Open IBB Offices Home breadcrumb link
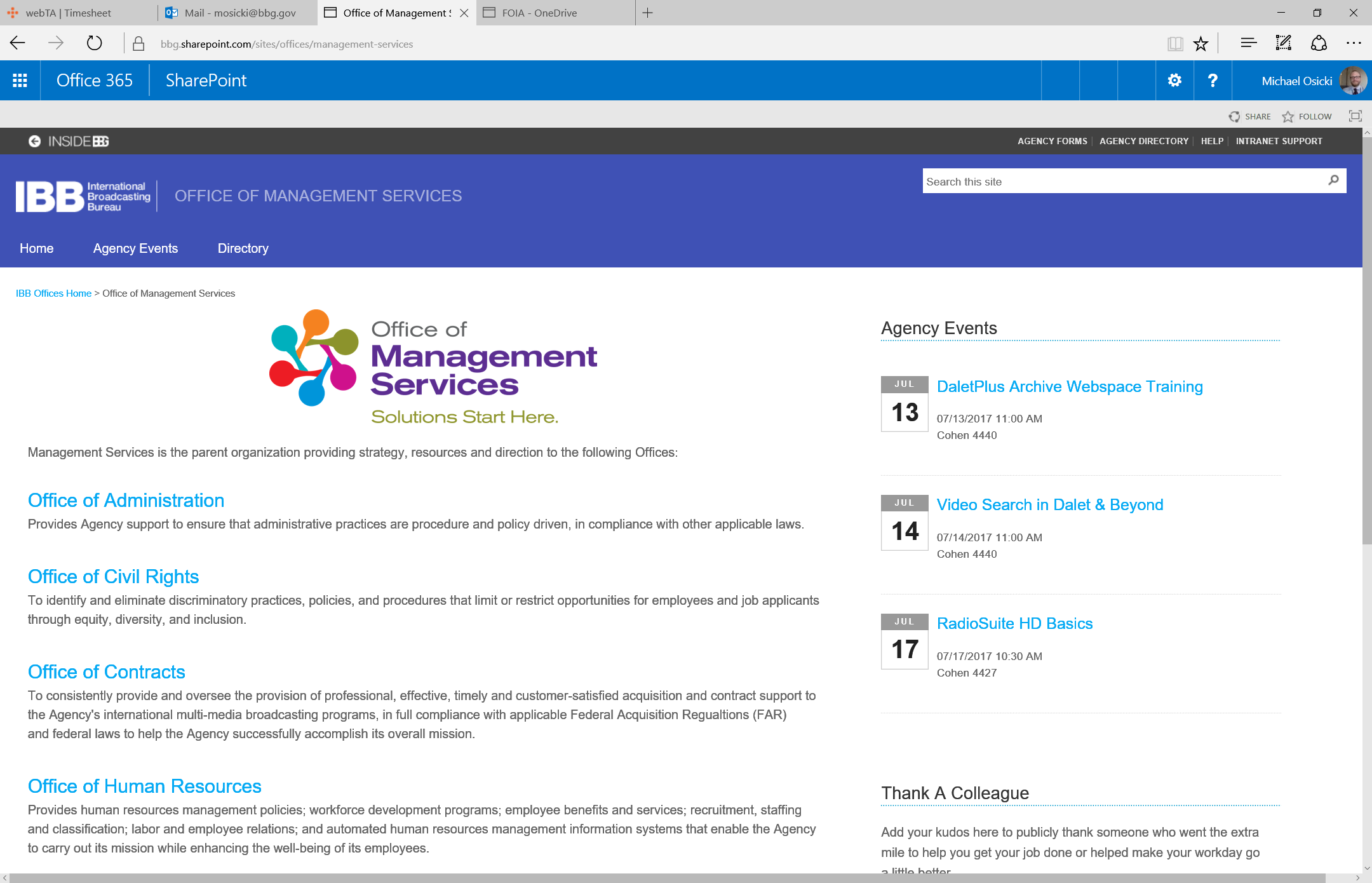The image size is (1372, 883). point(53,293)
